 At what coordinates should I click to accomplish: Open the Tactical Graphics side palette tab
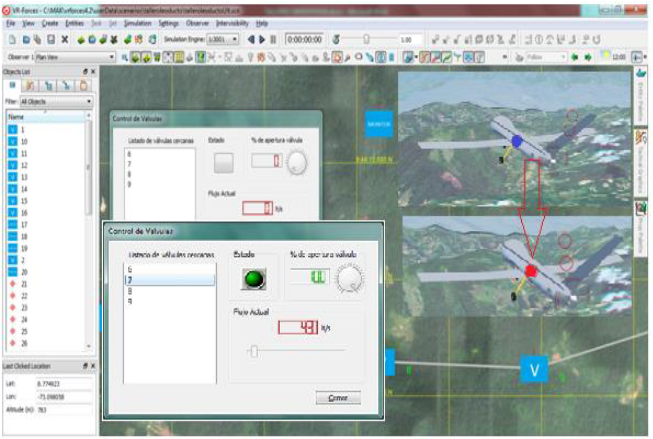641,161
